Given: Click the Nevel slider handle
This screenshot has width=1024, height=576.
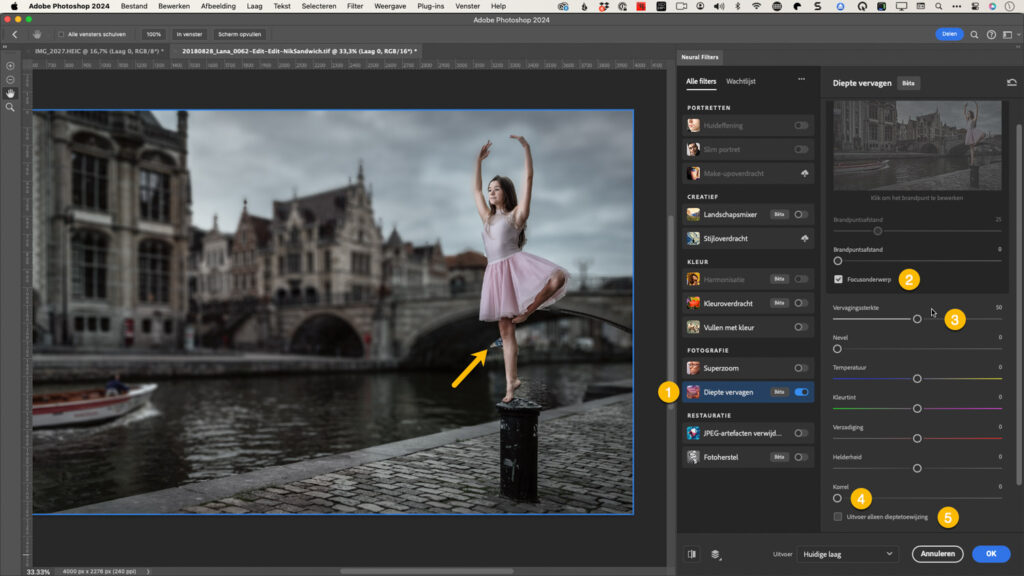Looking at the screenshot, I should 837,349.
